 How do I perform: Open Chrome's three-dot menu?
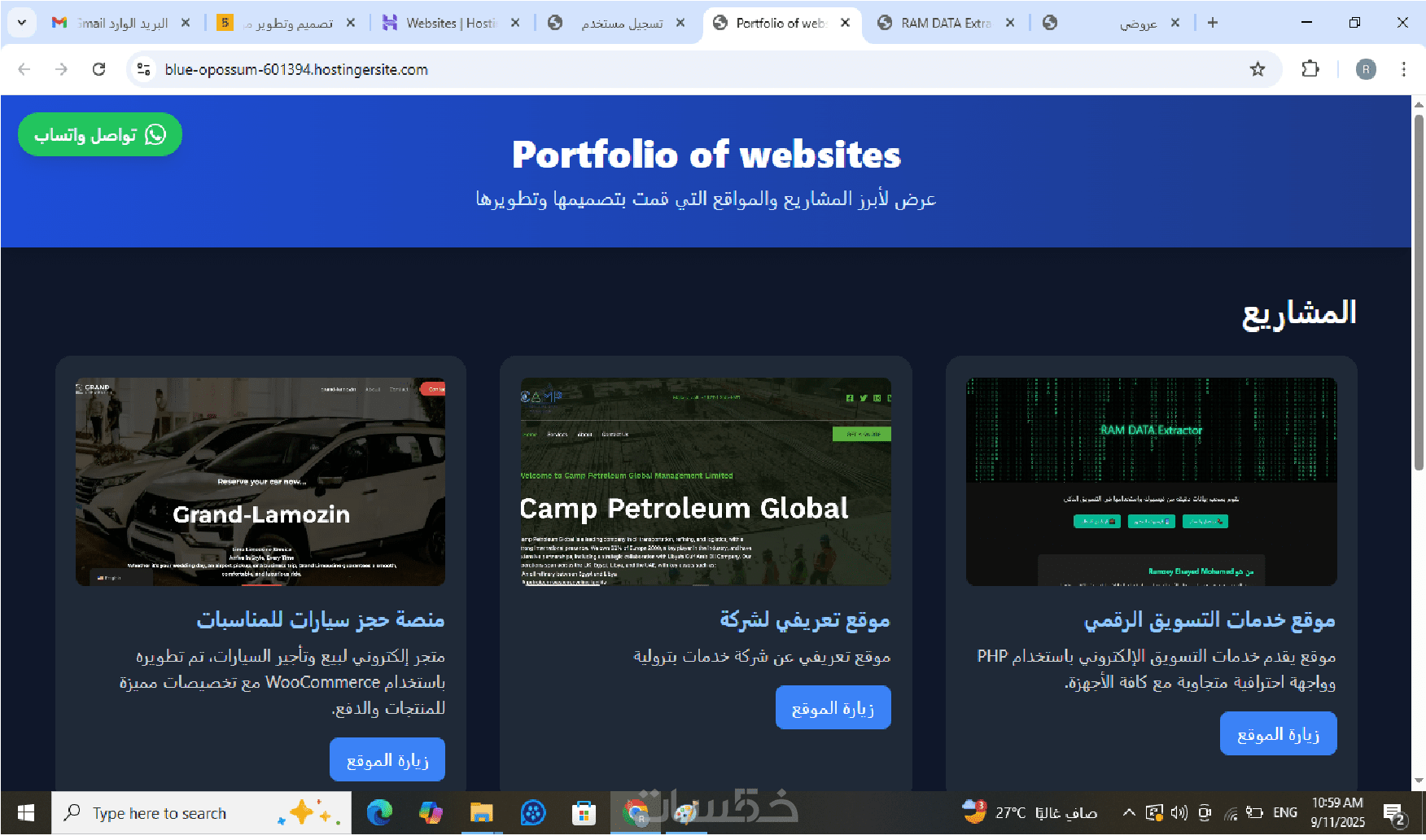(1404, 69)
